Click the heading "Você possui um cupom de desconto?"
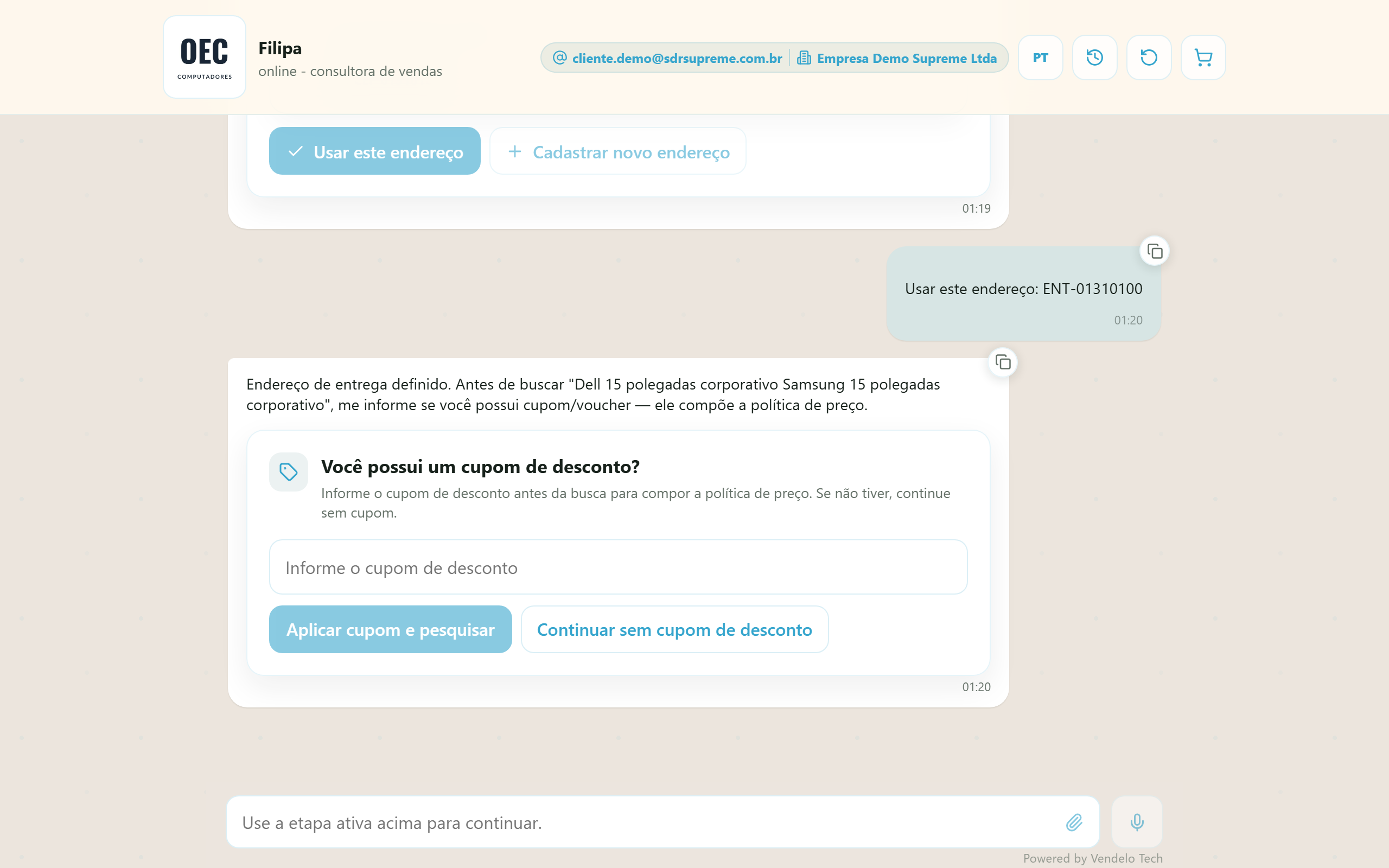The image size is (1389, 868). (x=480, y=467)
